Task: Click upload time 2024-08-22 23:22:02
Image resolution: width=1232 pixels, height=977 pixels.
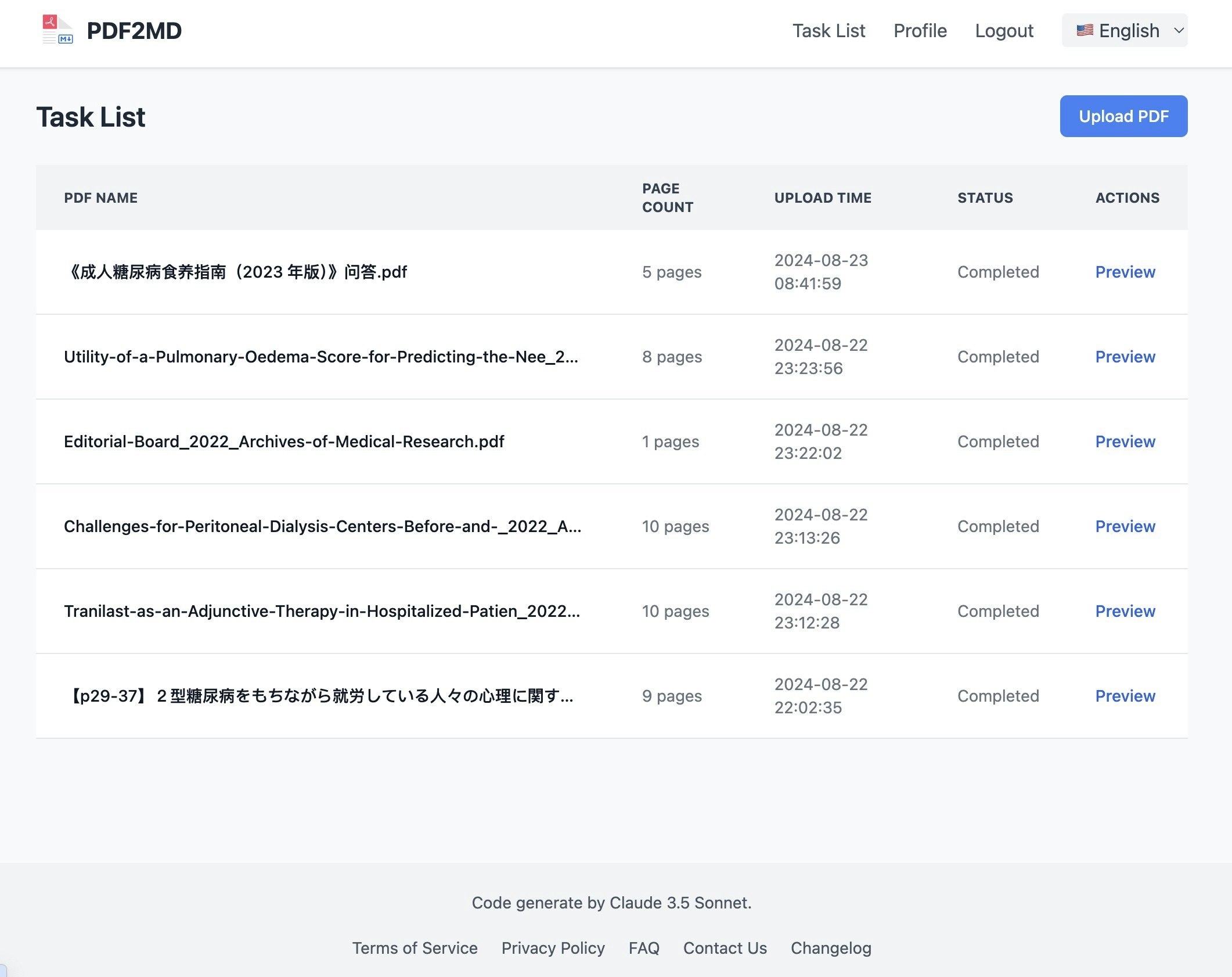Action: tap(821, 441)
